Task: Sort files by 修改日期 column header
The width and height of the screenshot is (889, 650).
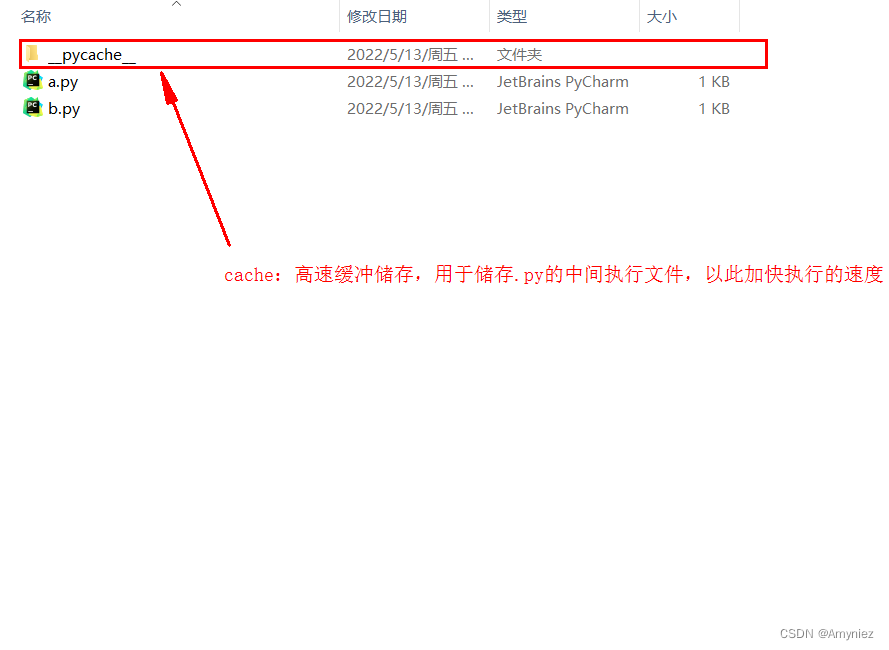Action: click(x=377, y=16)
